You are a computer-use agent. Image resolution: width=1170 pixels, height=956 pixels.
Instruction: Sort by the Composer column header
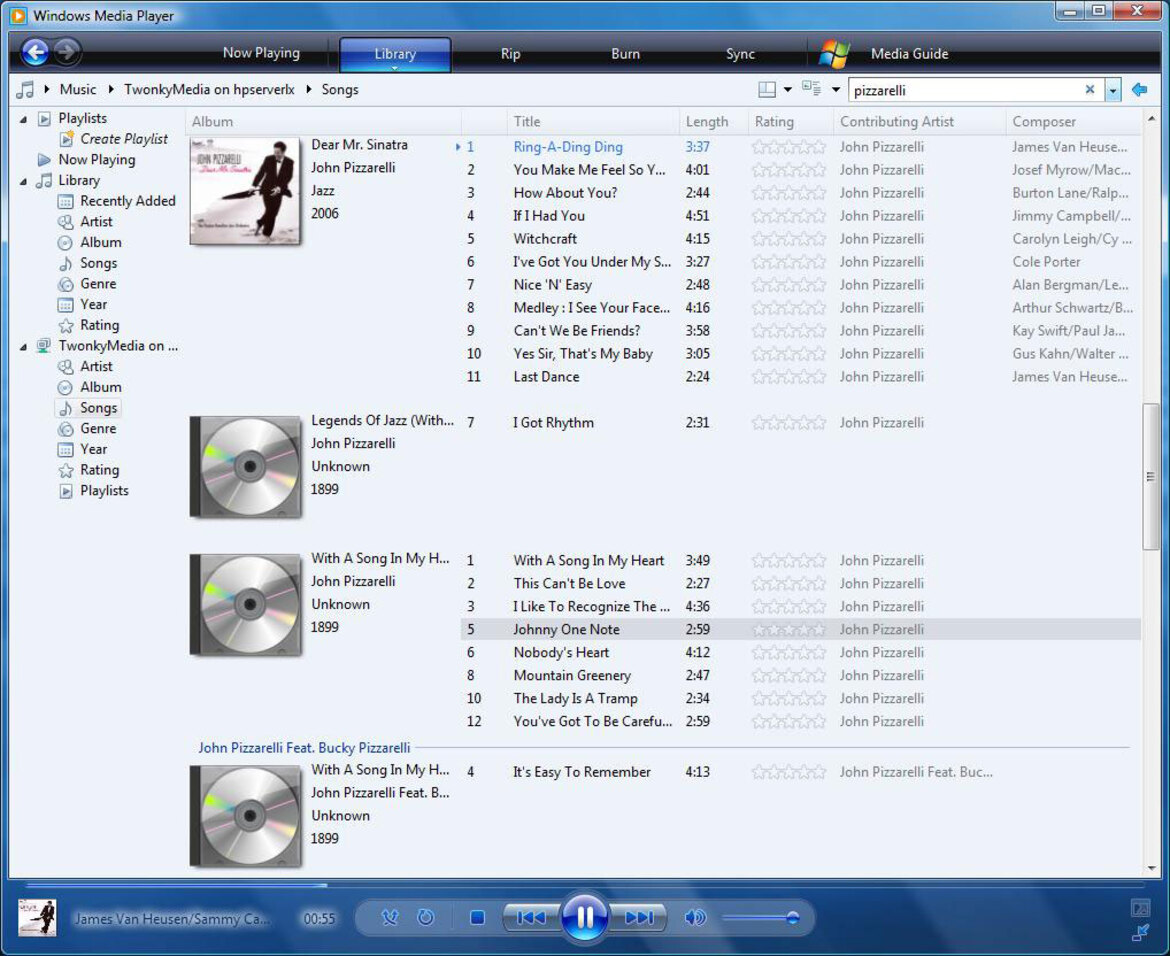(1072, 121)
